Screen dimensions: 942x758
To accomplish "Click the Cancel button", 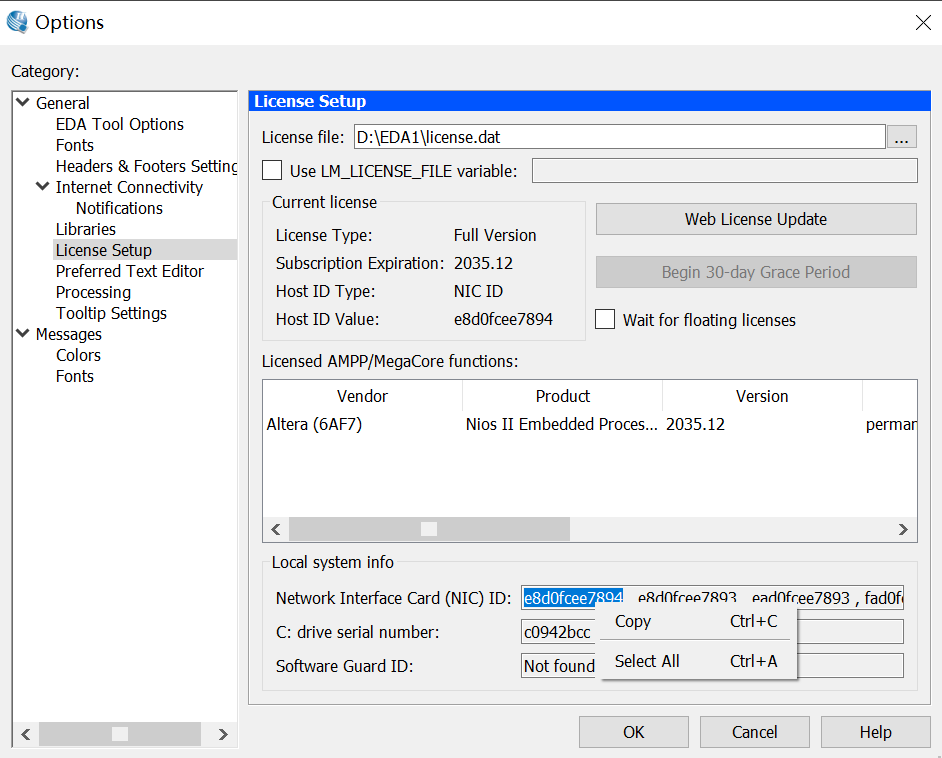I will click(754, 731).
